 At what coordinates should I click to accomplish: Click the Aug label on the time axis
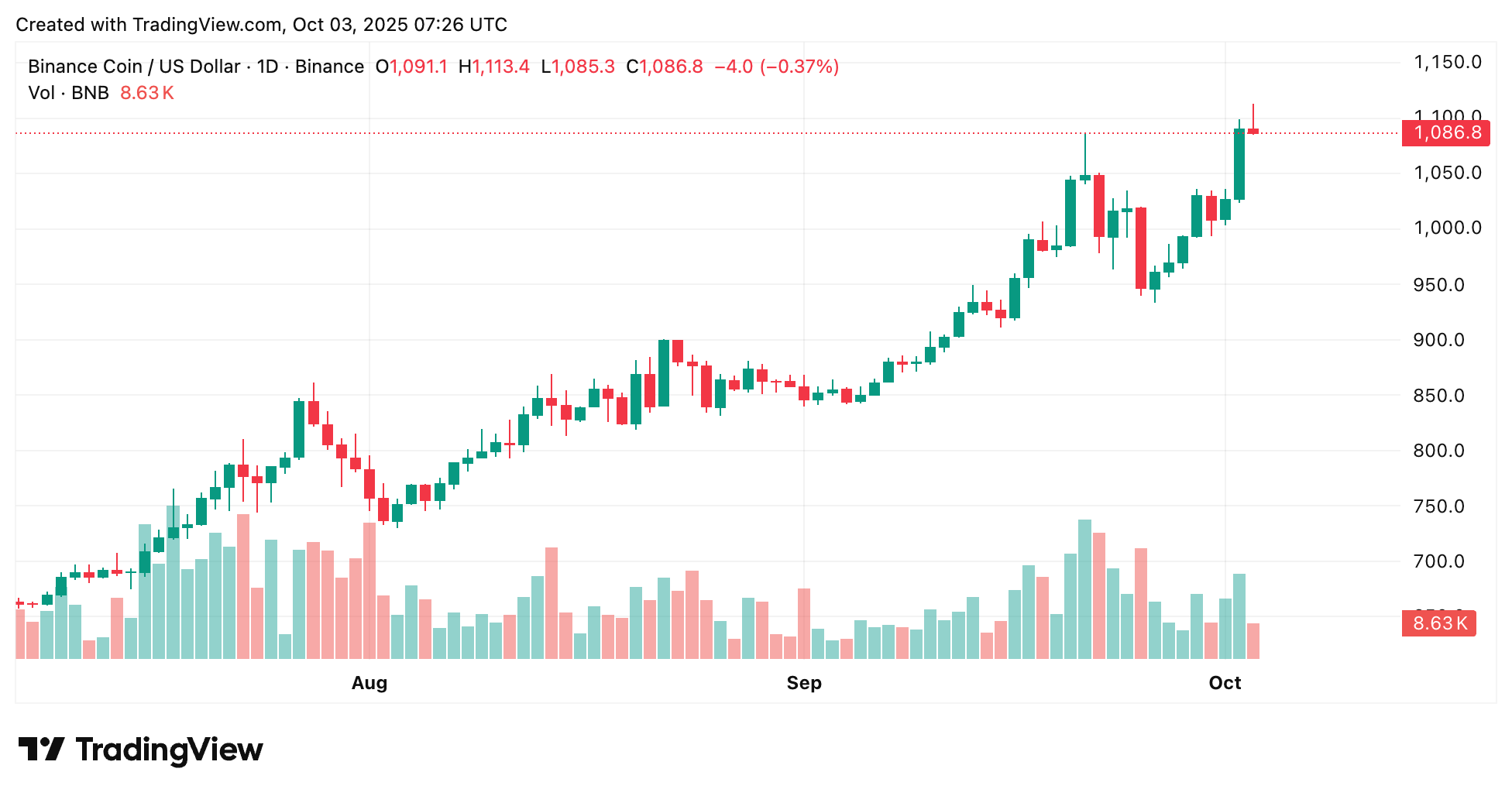coord(369,683)
